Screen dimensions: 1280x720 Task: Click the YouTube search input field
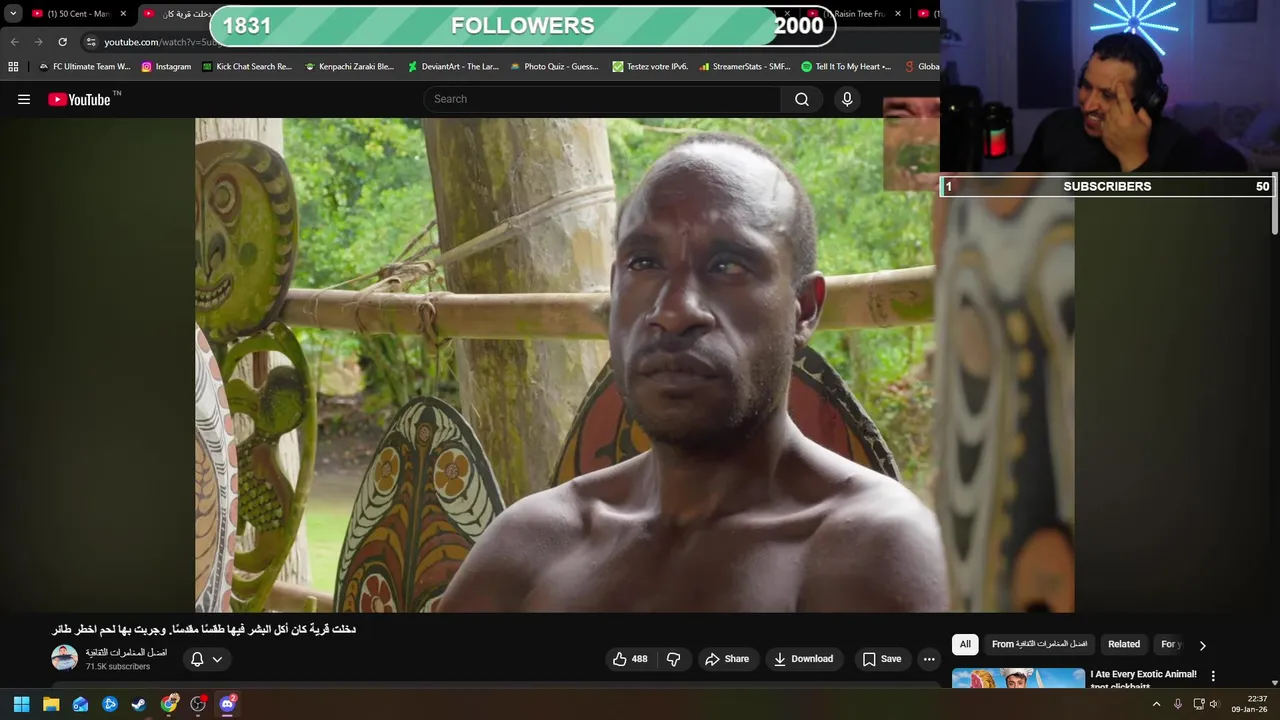[603, 99]
